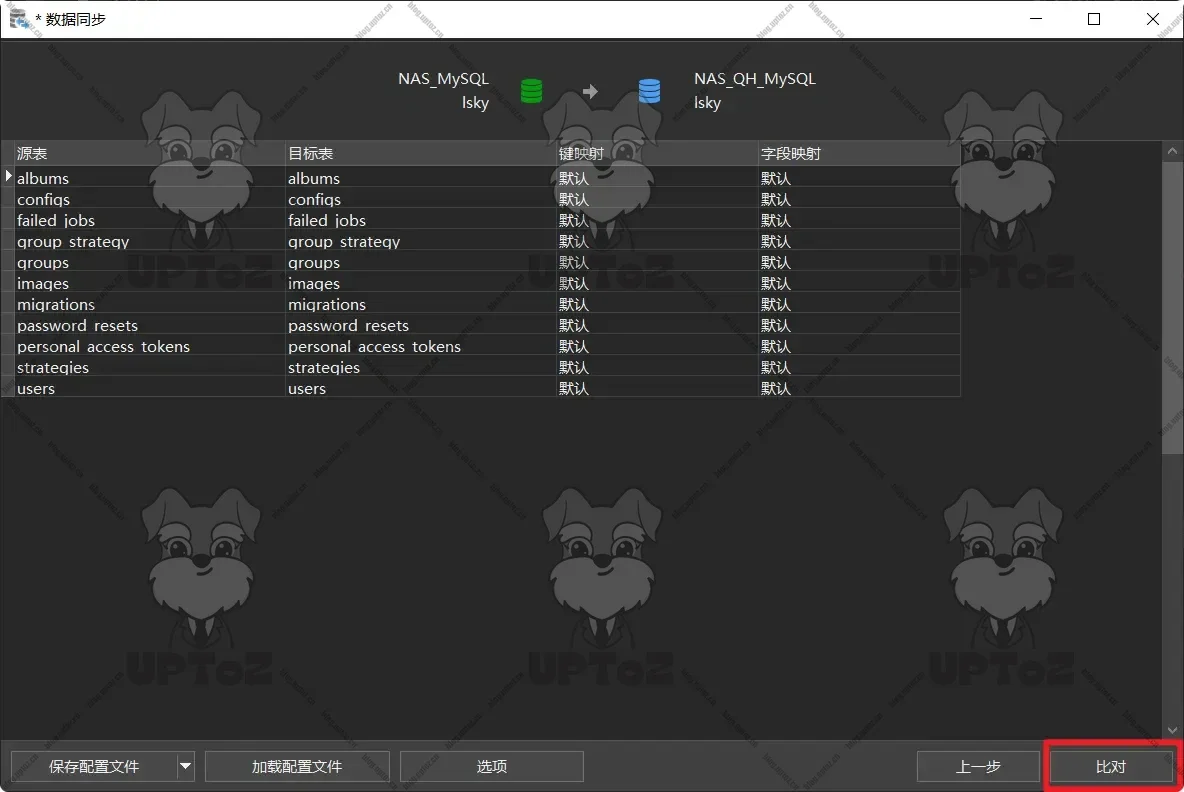Viewport: 1184px width, 792px height.
Task: Click key mapping 默认 for users row
Action: [657, 389]
